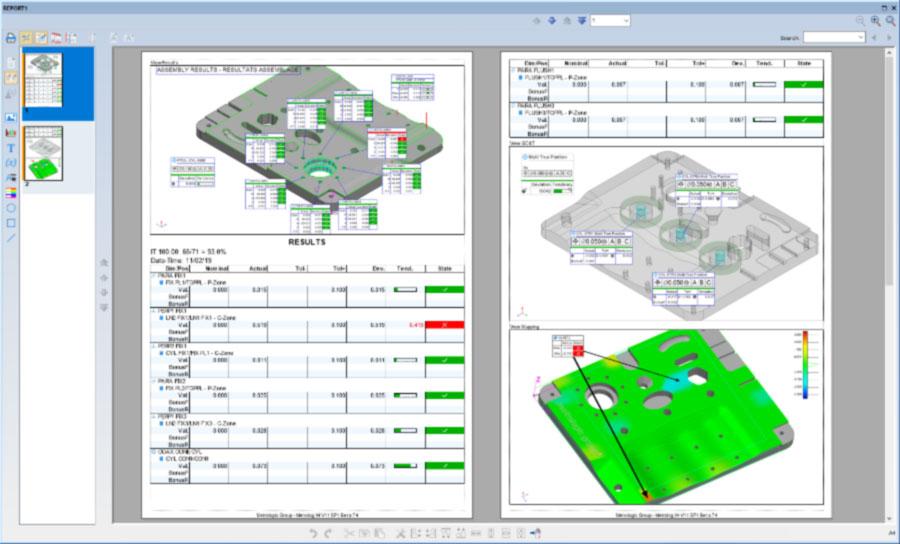Restore the REPORT1 window
900x544 pixels.
tap(884, 7)
